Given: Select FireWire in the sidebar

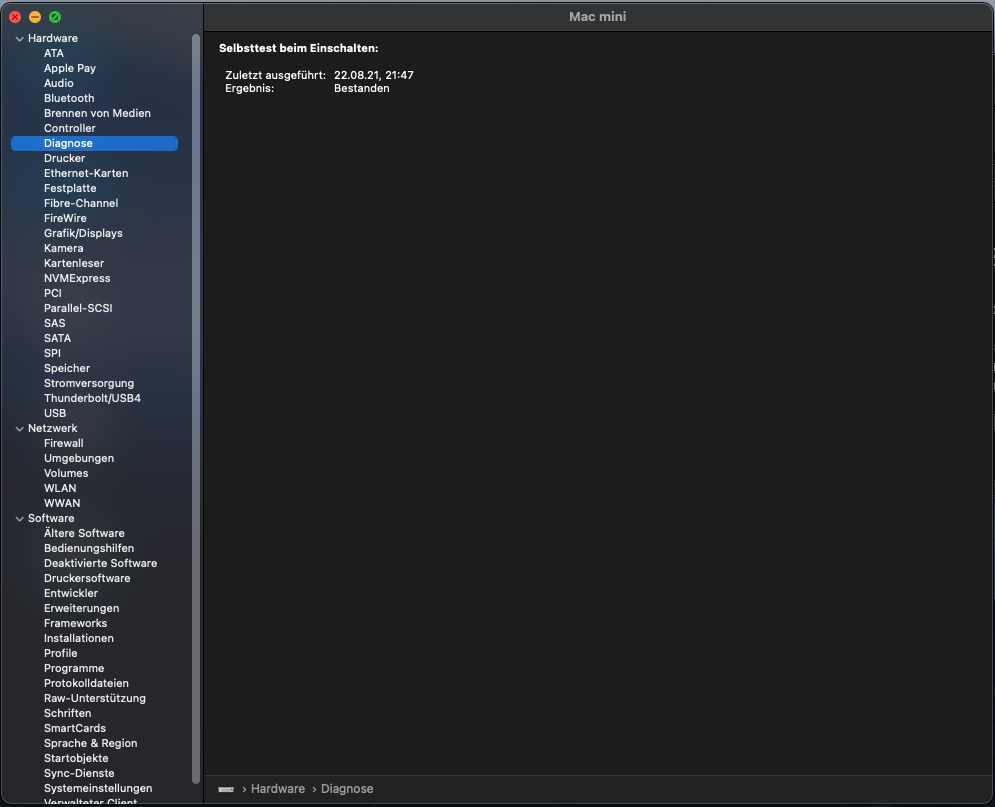Looking at the screenshot, I should (x=65, y=218).
